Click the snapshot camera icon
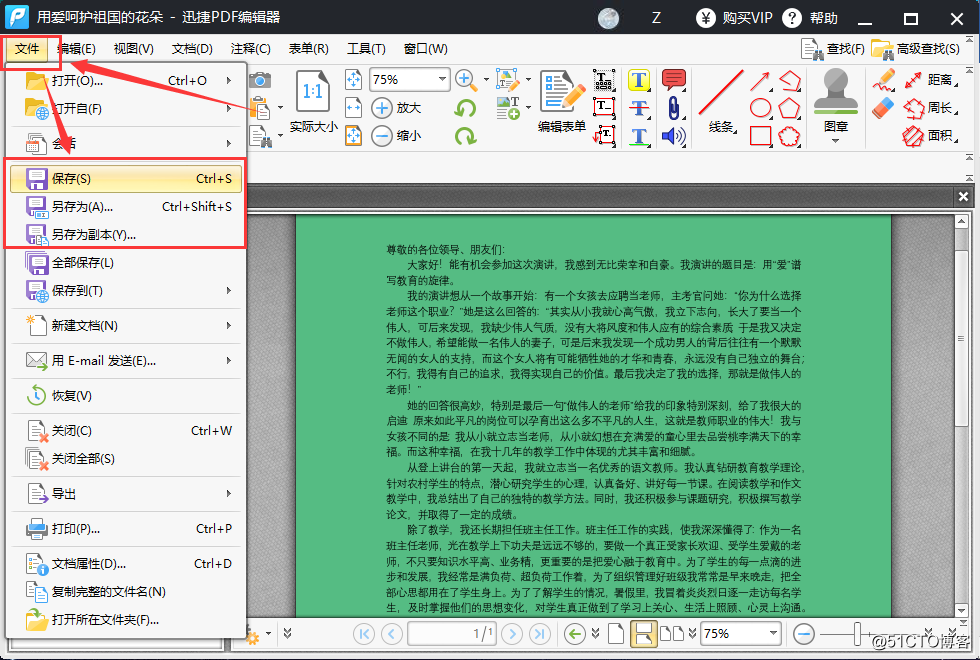 (260, 80)
